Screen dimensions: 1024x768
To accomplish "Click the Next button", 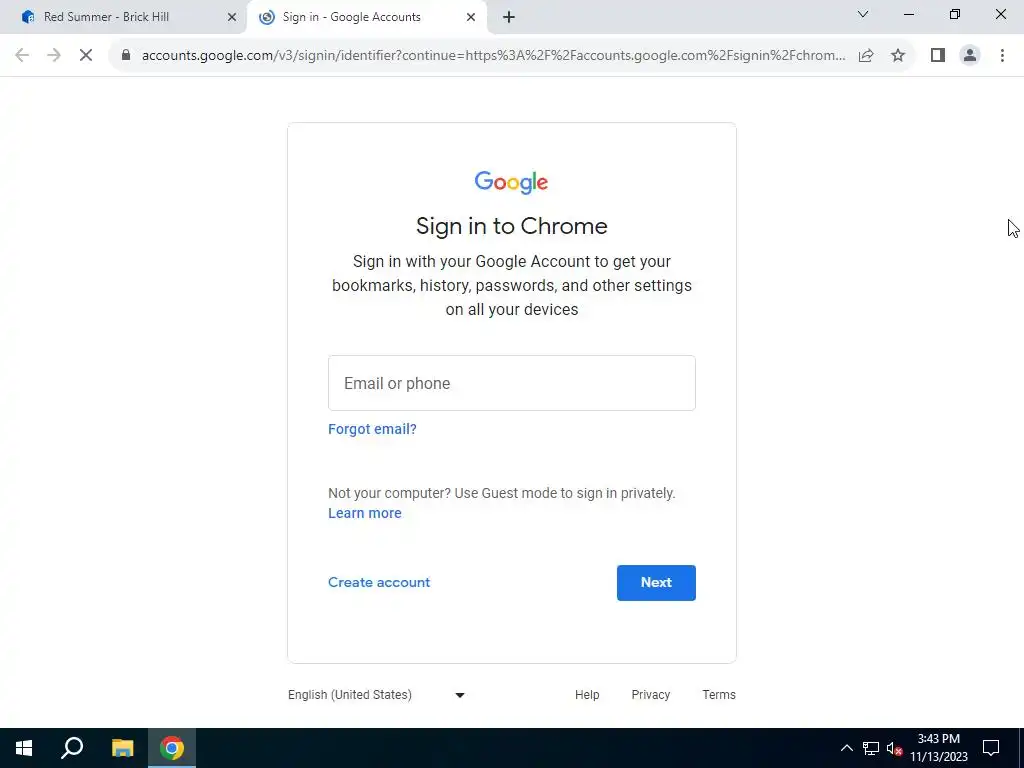I will coord(656,583).
